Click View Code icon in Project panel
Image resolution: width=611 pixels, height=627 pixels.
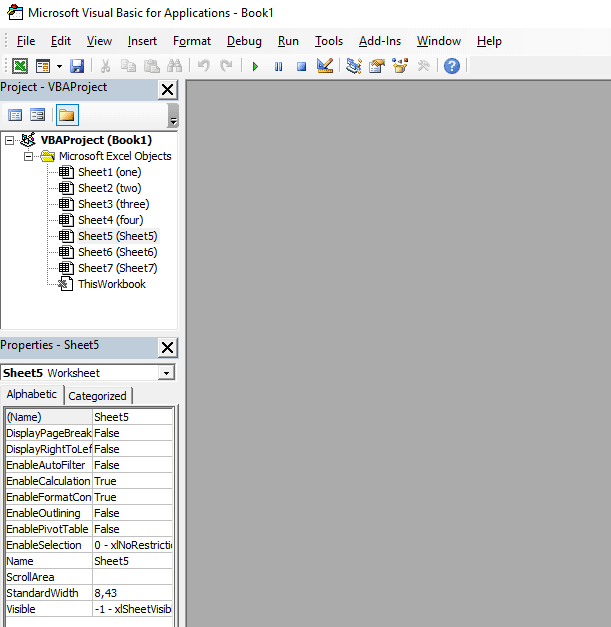click(15, 115)
